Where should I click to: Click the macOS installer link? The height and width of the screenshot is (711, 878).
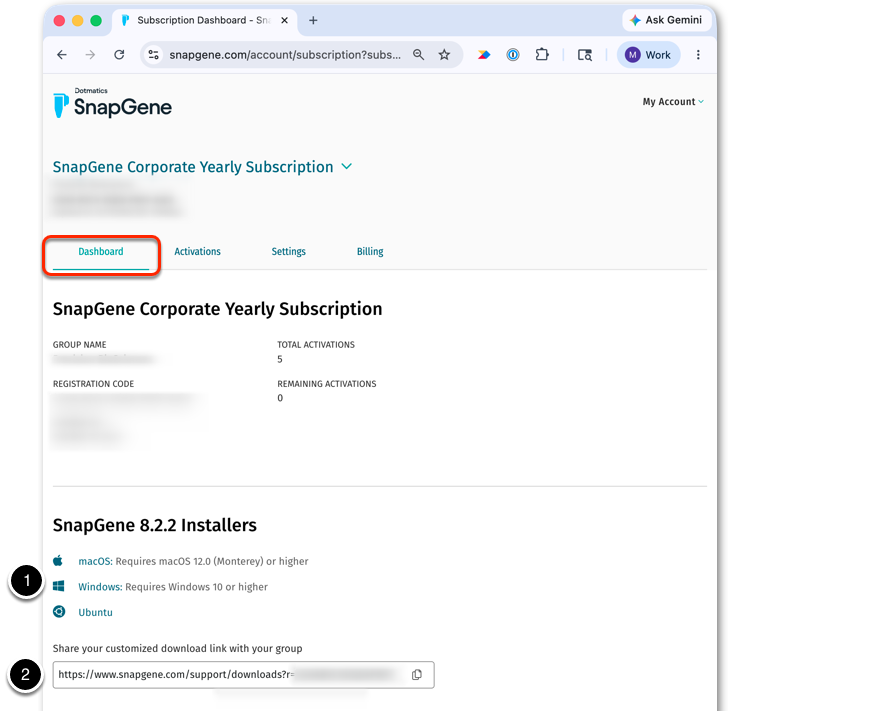95,562
